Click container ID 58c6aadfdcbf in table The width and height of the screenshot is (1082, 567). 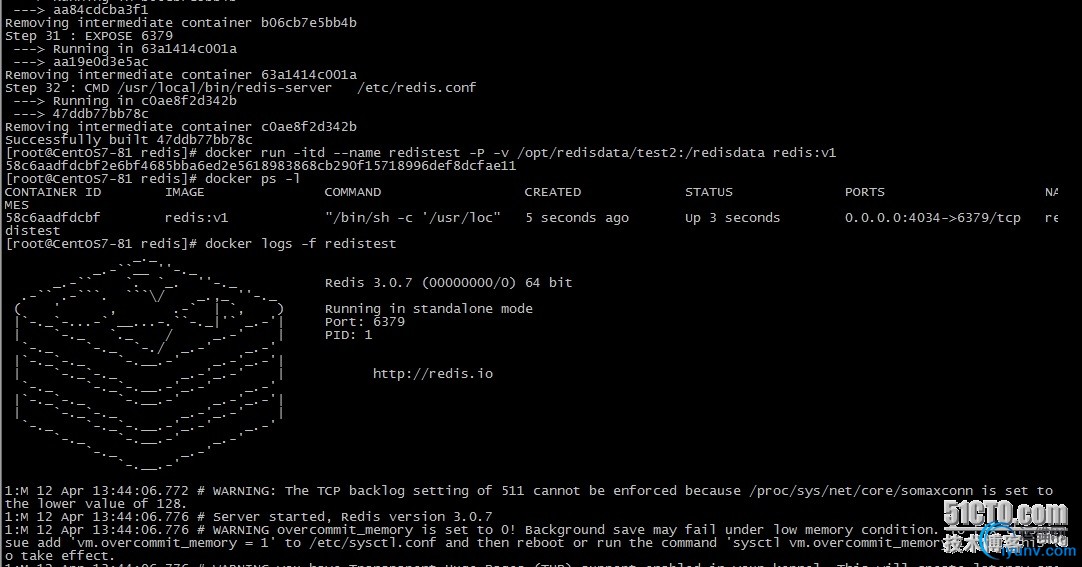(x=52, y=218)
